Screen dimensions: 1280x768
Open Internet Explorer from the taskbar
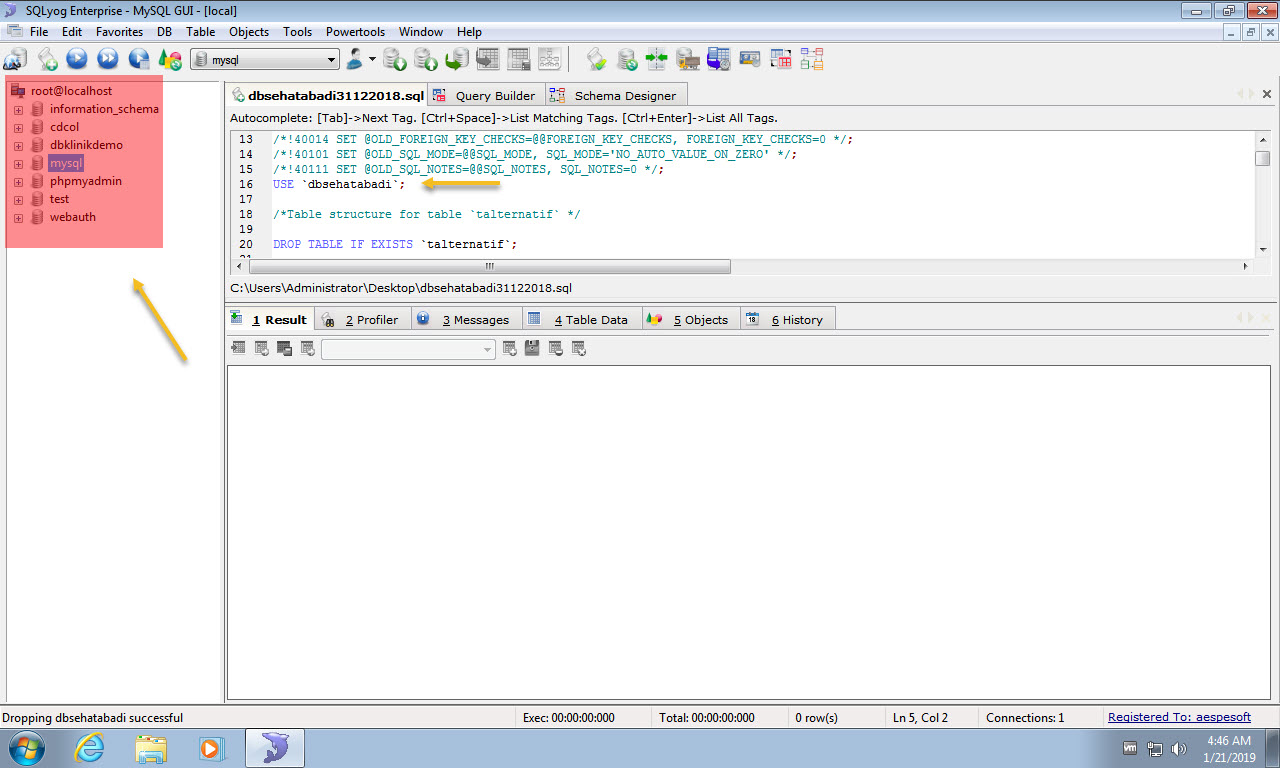90,747
